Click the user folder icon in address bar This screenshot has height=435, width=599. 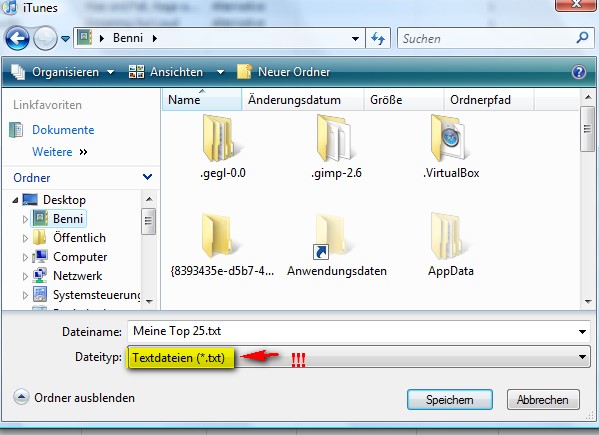pyautogui.click(x=84, y=38)
